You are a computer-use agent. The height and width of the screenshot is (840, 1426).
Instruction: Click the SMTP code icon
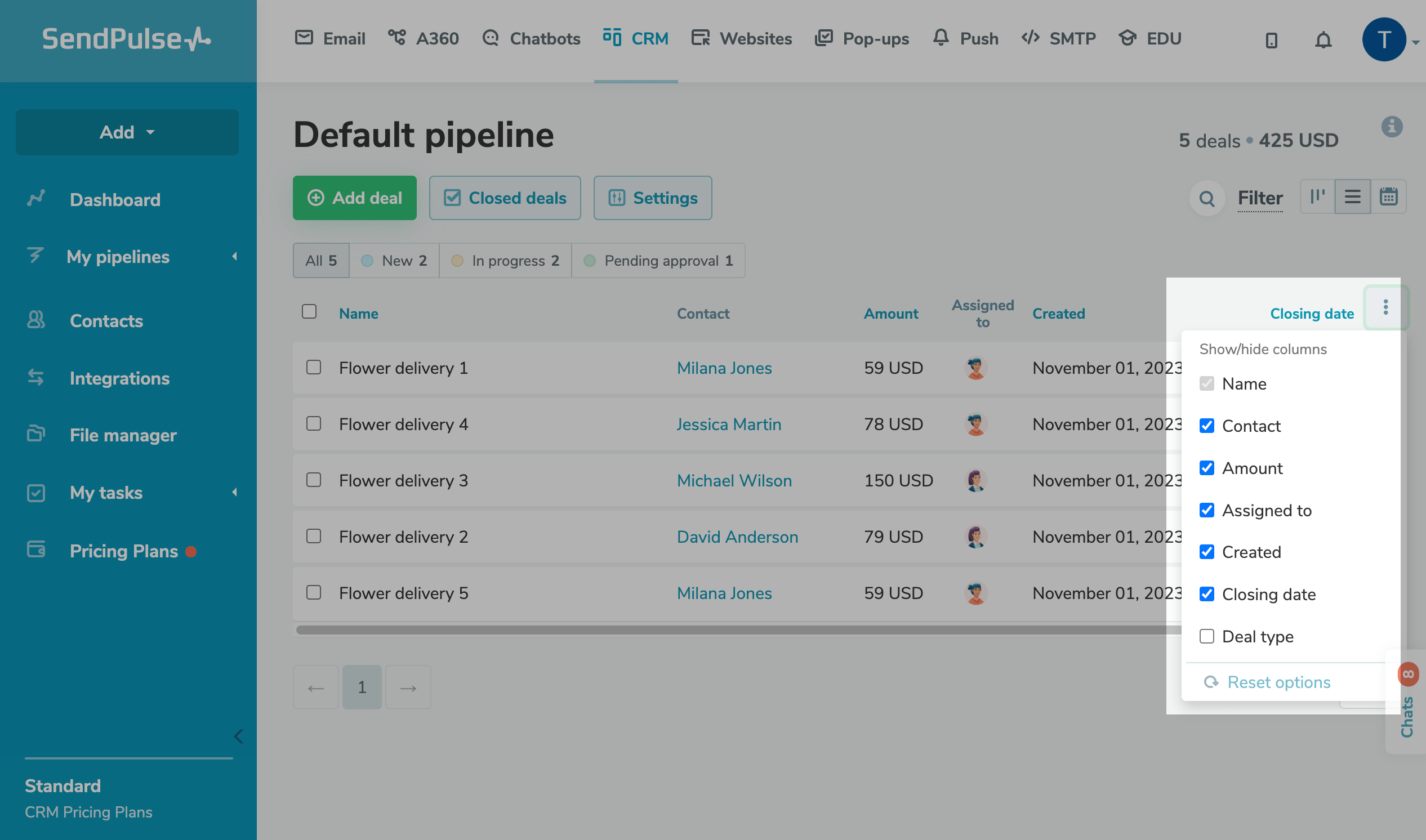[x=1030, y=38]
